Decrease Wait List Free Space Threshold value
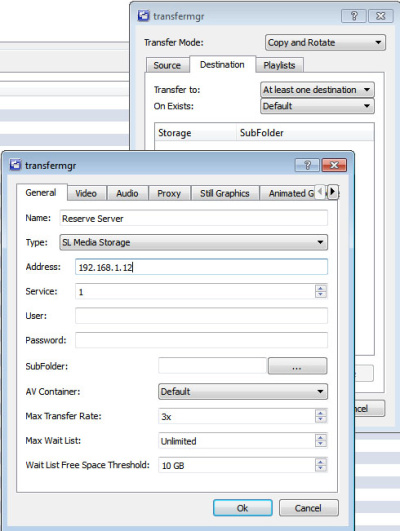Image resolution: width=400 pixels, height=531 pixels. (320, 468)
